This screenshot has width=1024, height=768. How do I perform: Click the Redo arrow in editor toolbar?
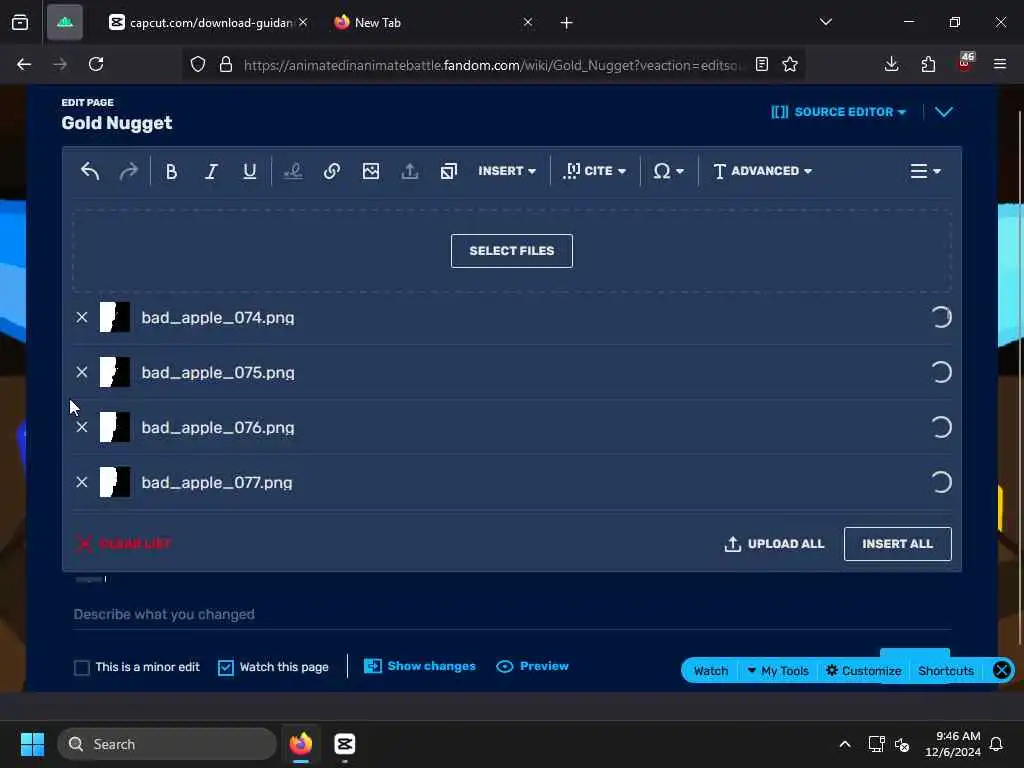click(x=129, y=171)
